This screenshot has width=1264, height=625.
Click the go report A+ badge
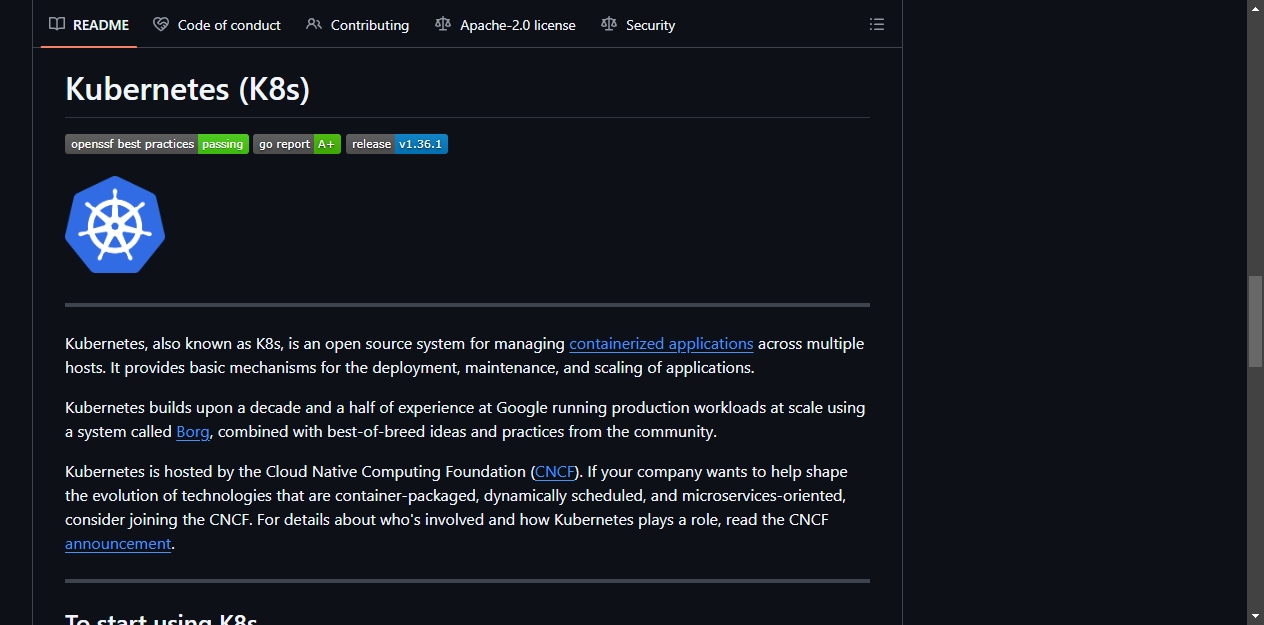click(297, 144)
